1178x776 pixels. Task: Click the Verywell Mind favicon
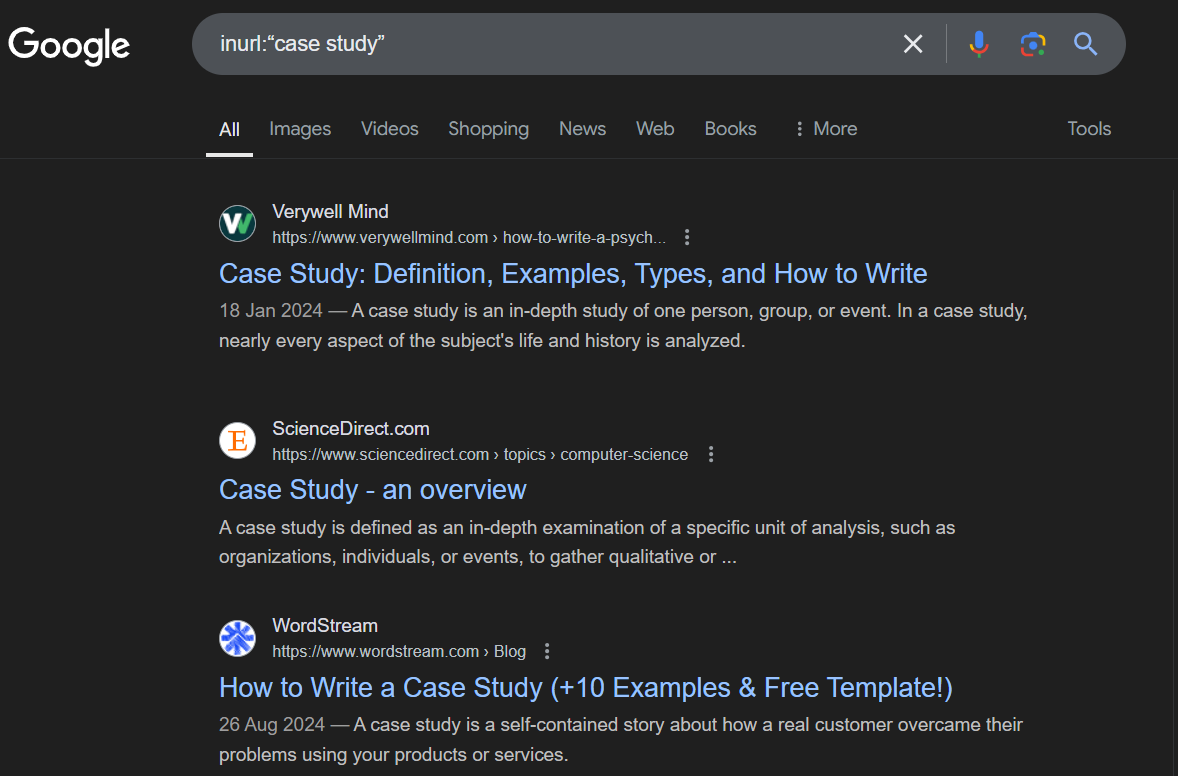pos(237,224)
